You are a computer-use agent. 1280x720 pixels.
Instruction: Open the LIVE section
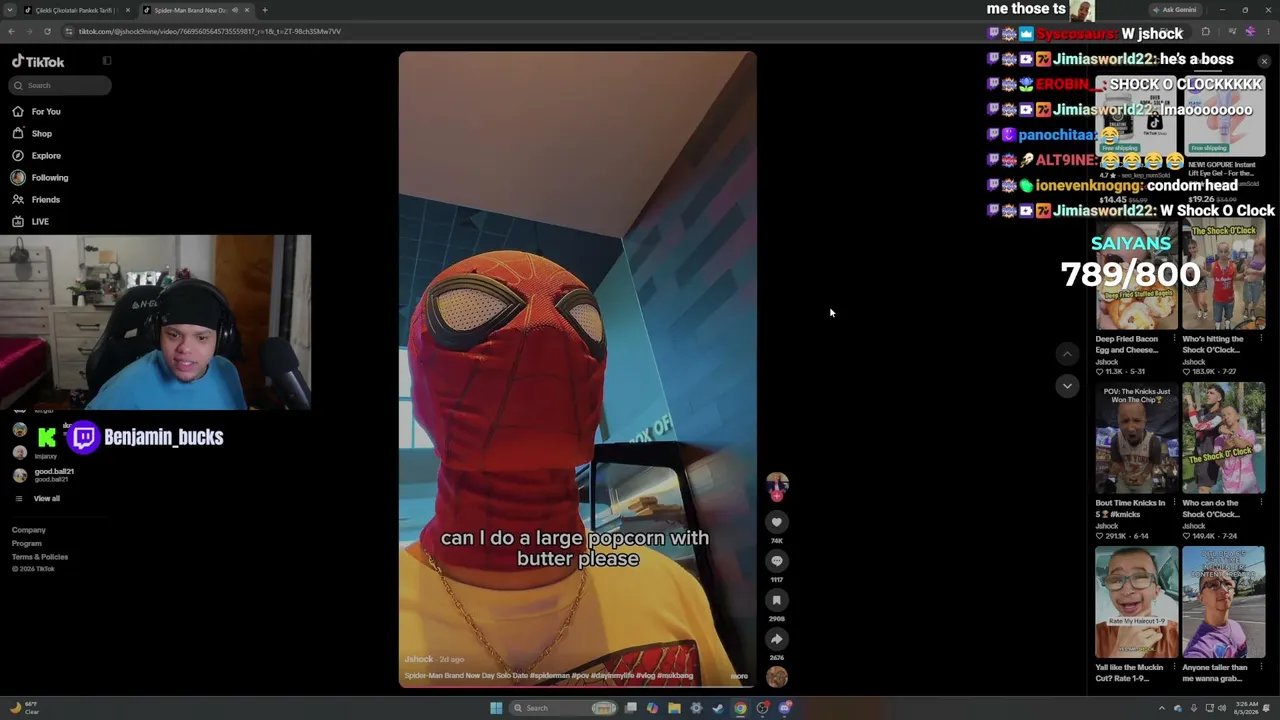[x=30, y=221]
